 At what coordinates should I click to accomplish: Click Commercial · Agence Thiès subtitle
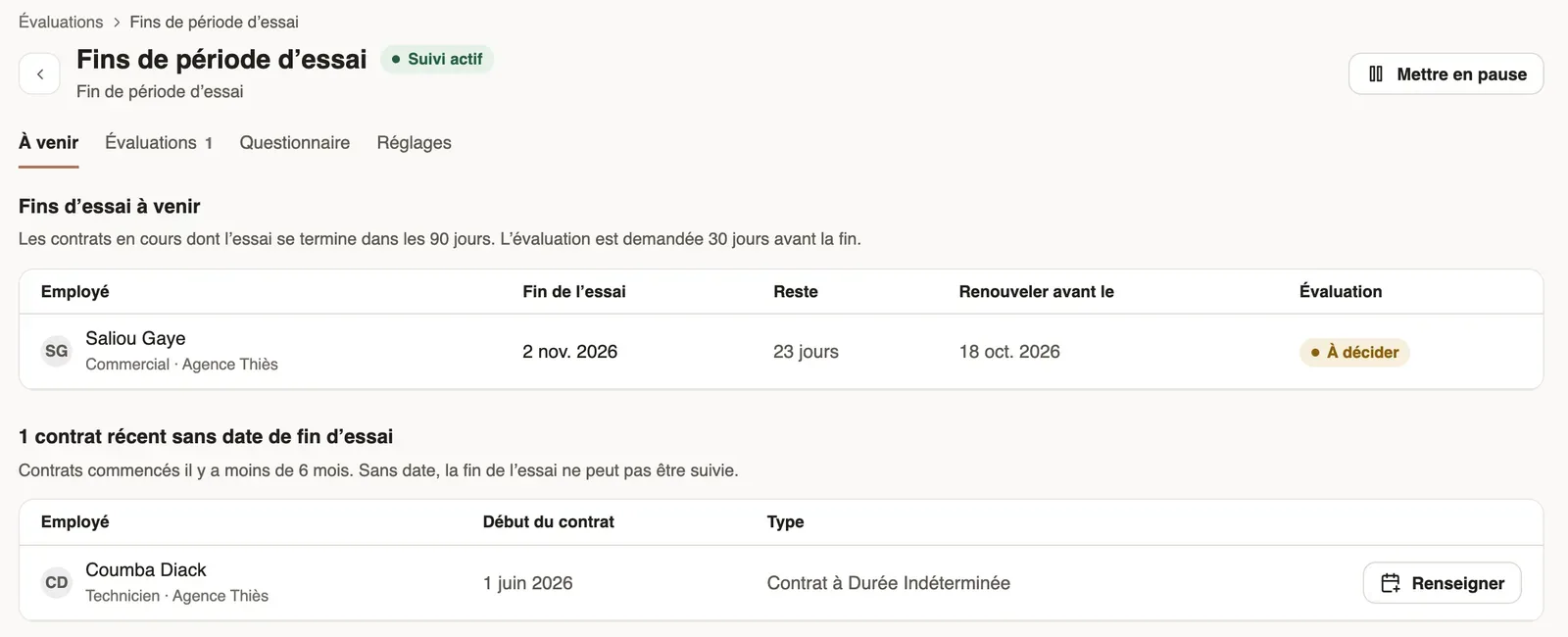click(x=181, y=365)
